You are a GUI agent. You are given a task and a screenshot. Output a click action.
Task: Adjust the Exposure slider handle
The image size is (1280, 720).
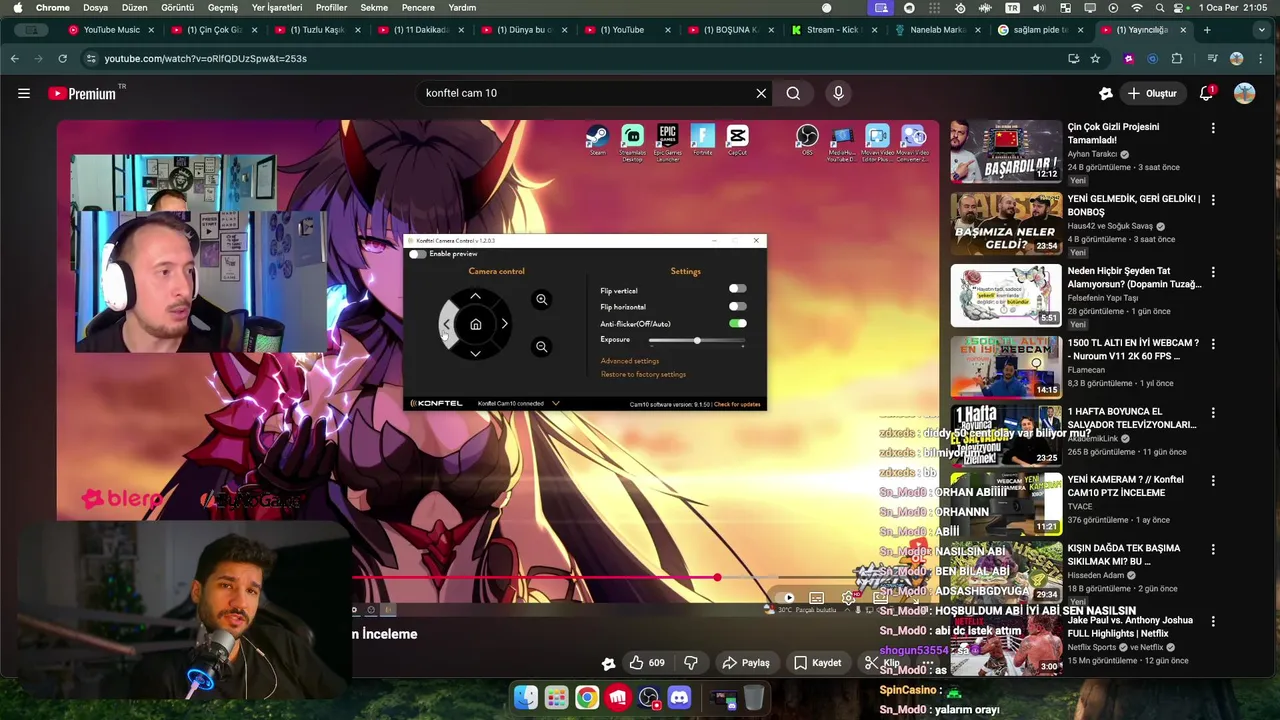click(x=697, y=341)
